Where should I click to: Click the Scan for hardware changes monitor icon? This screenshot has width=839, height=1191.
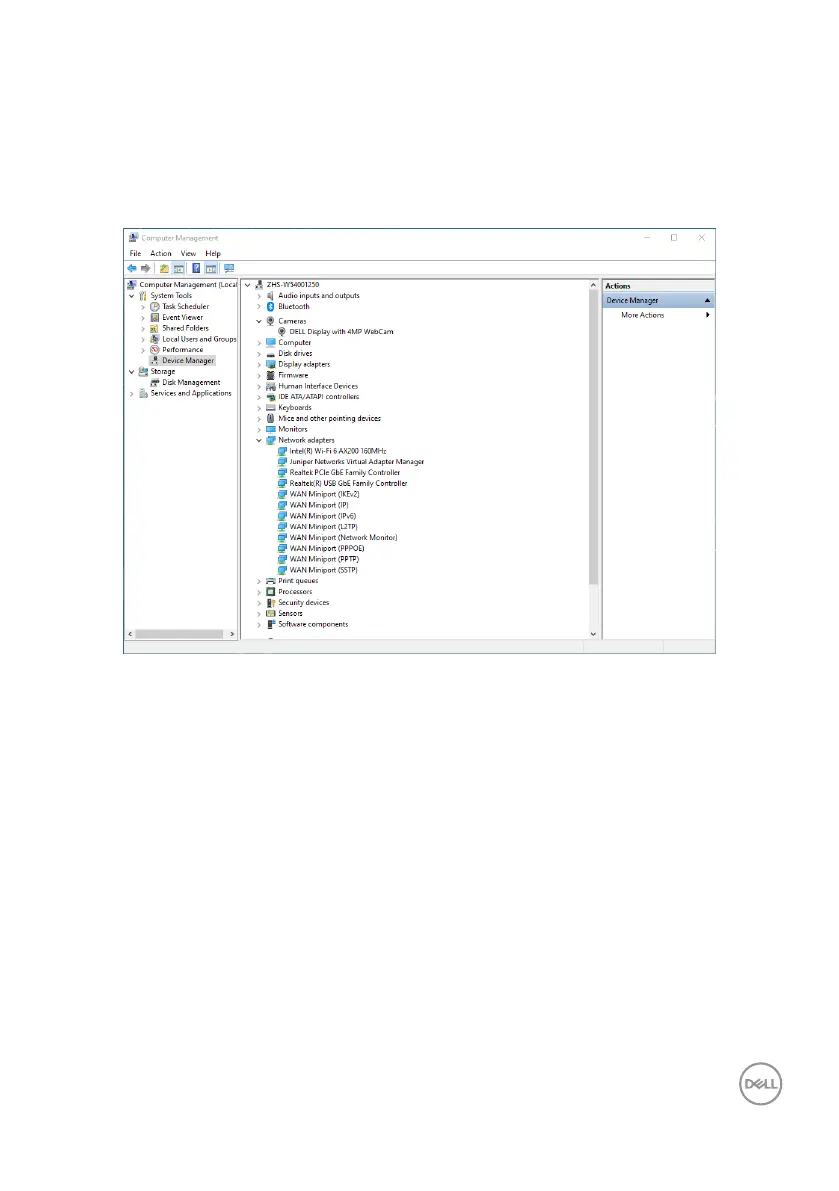pyautogui.click(x=229, y=268)
